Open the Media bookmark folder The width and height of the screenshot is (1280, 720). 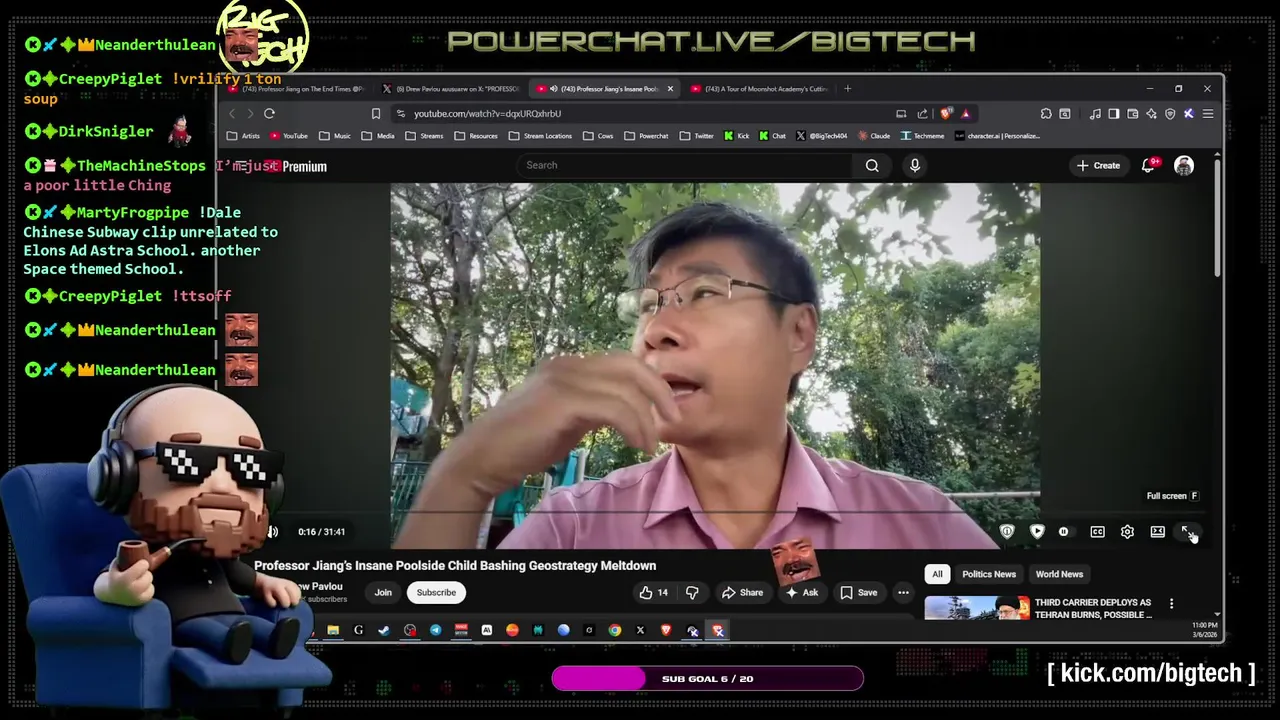[x=378, y=136]
